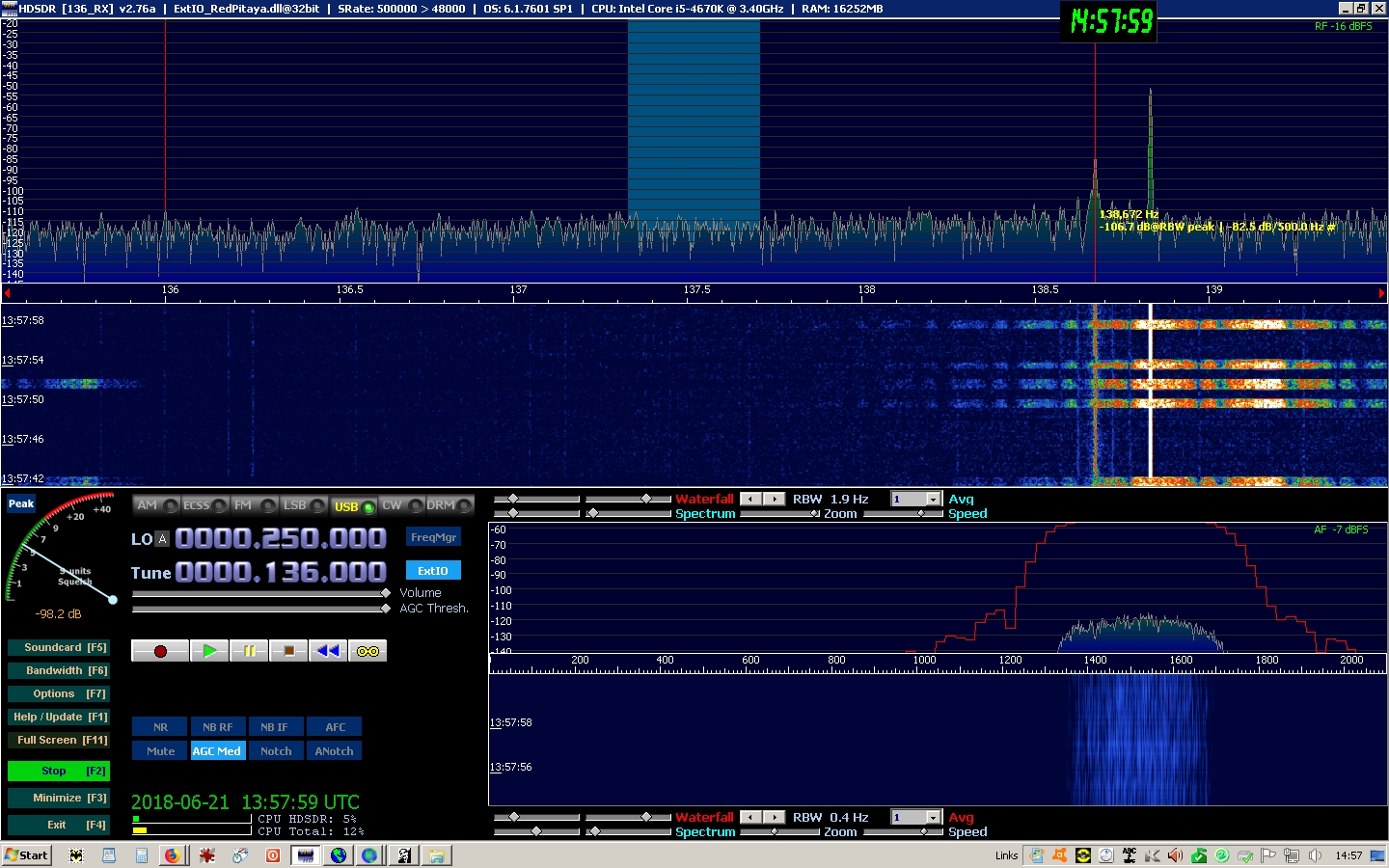Open the Windows Start menu

pyautogui.click(x=27, y=855)
